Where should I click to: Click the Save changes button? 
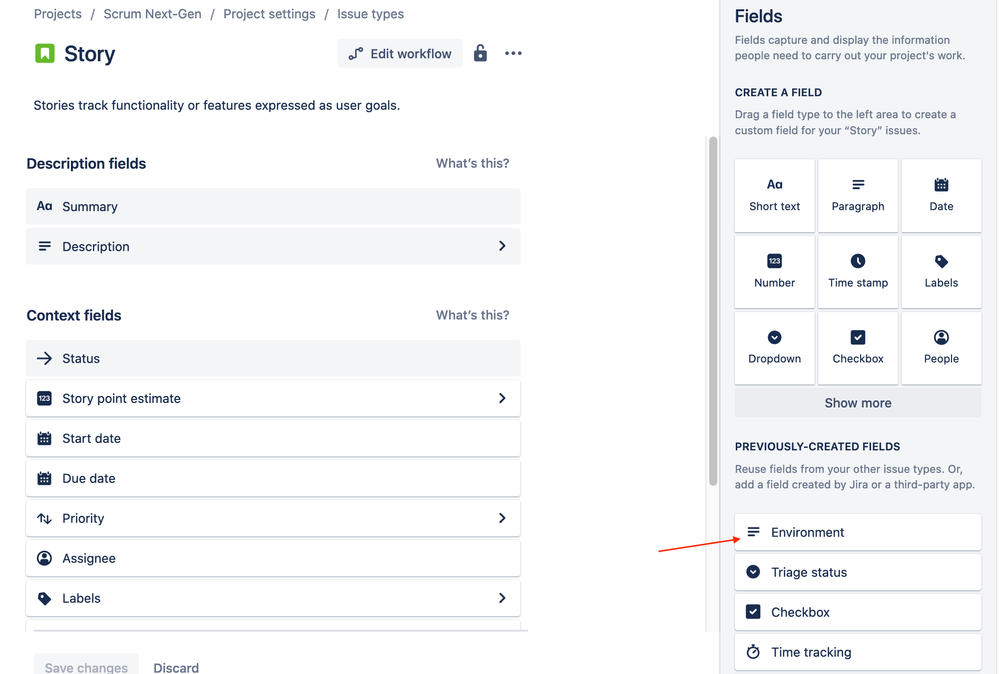(x=86, y=664)
